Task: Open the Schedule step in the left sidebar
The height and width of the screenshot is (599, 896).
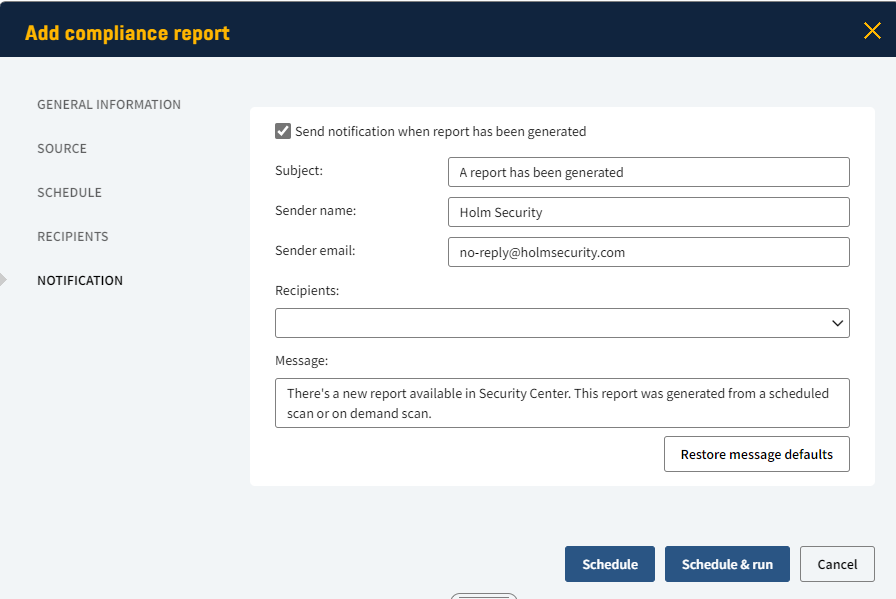Action: [x=69, y=192]
